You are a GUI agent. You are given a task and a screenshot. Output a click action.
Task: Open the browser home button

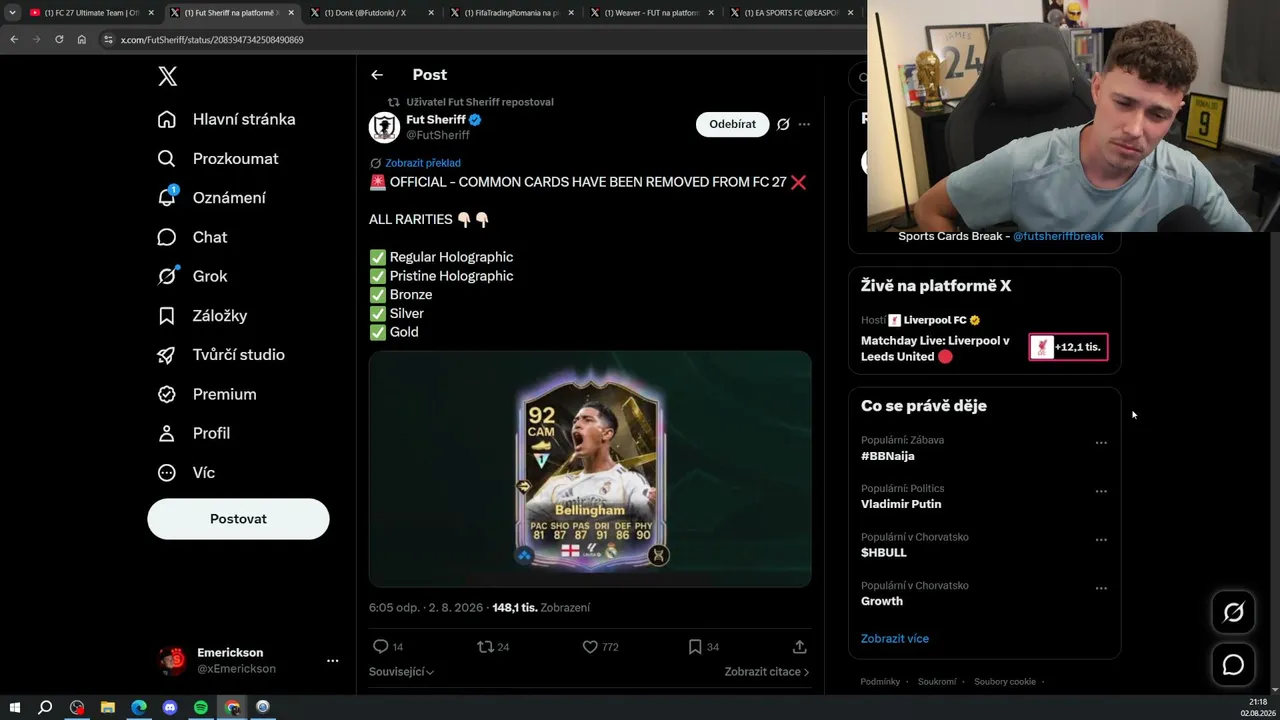(82, 40)
